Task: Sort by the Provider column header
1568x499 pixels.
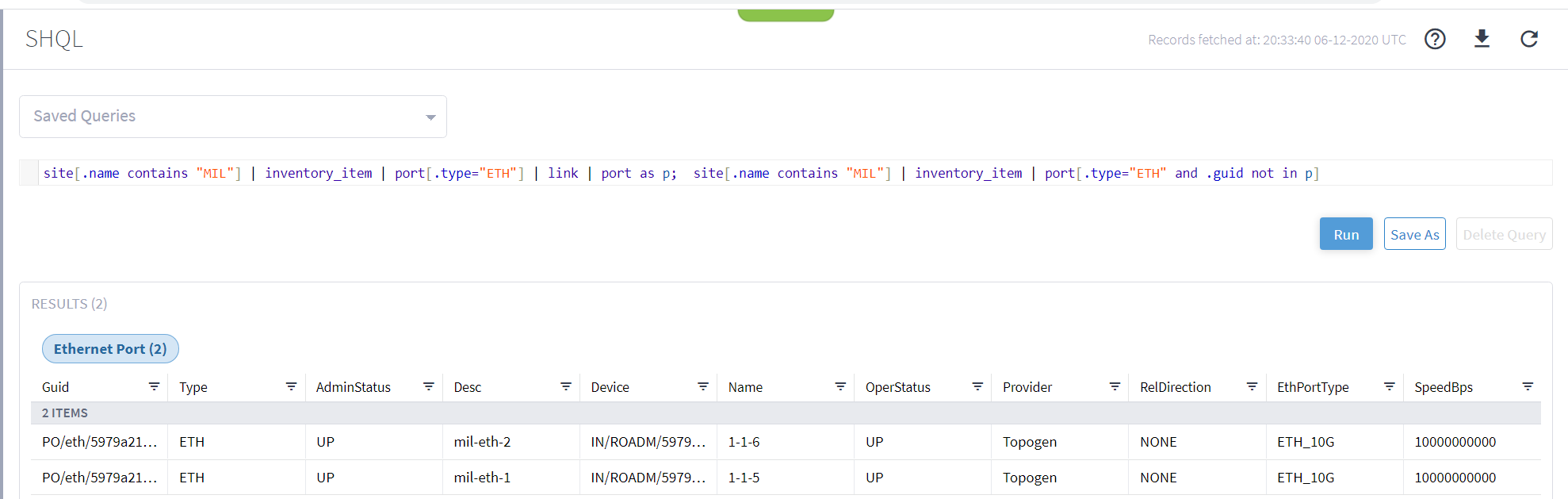Action: (1027, 387)
